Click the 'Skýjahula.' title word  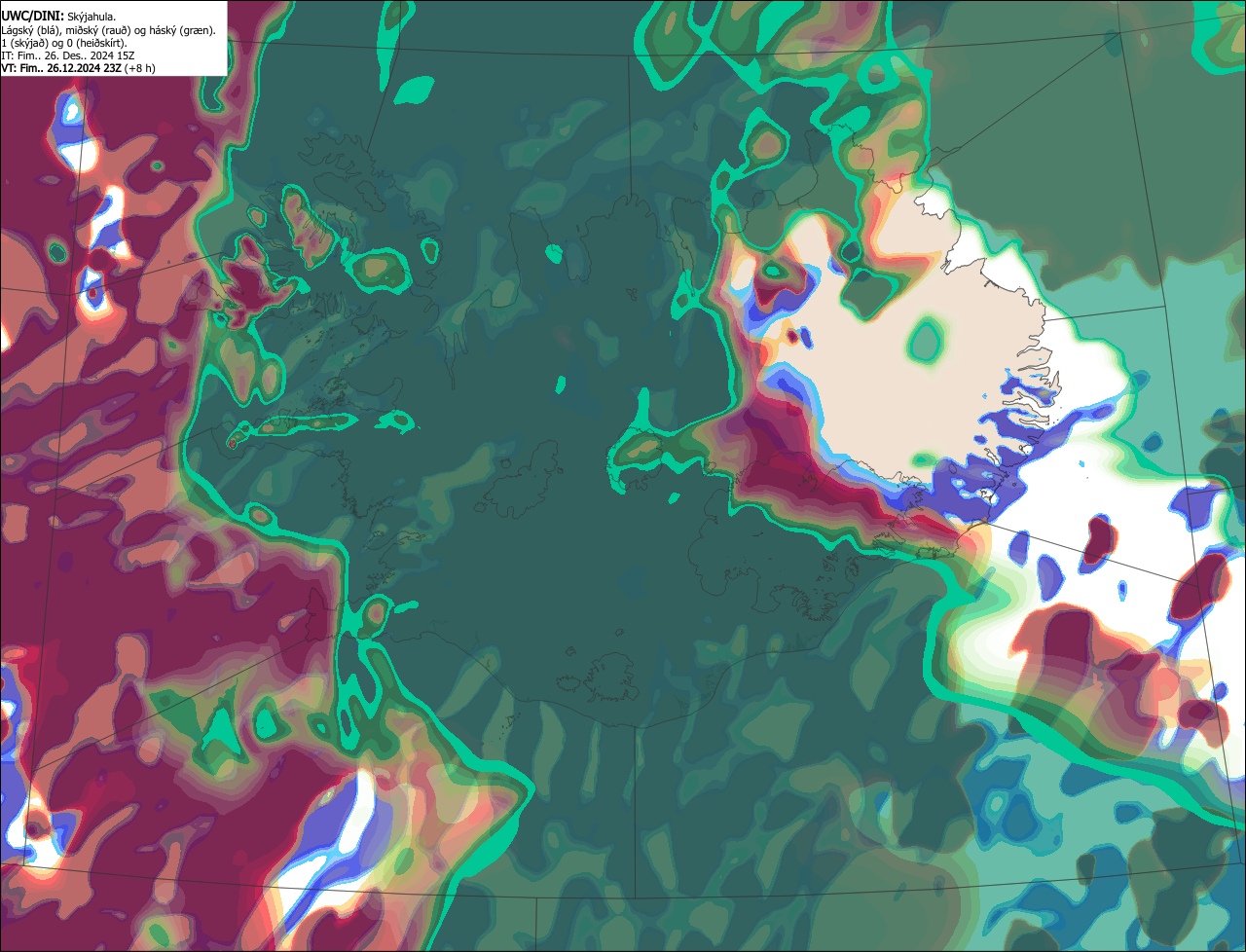coord(92,18)
